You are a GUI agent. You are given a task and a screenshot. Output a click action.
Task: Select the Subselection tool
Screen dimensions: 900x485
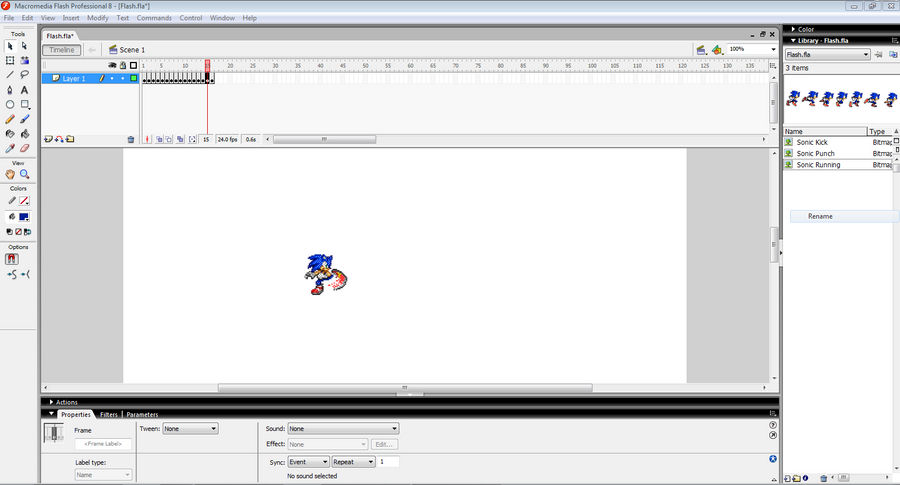click(24, 46)
